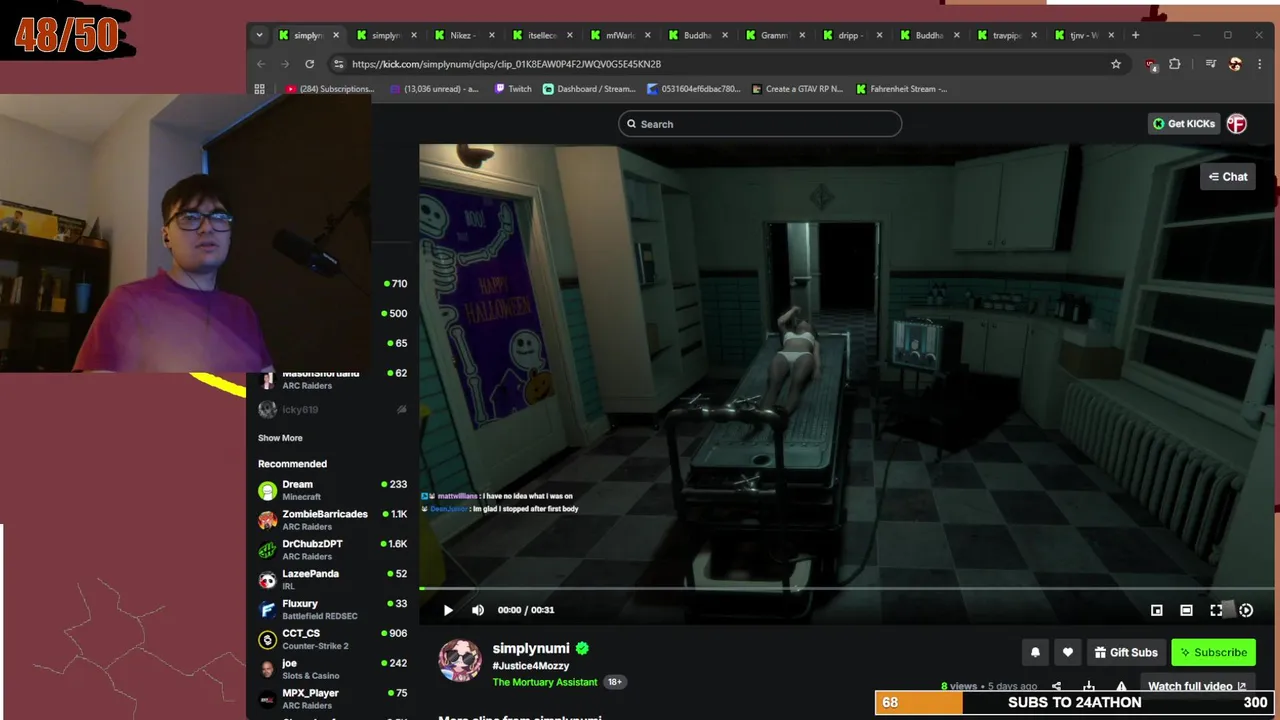Enter fullscreen on the video player
Image resolution: width=1280 pixels, height=720 pixels.
point(1216,610)
